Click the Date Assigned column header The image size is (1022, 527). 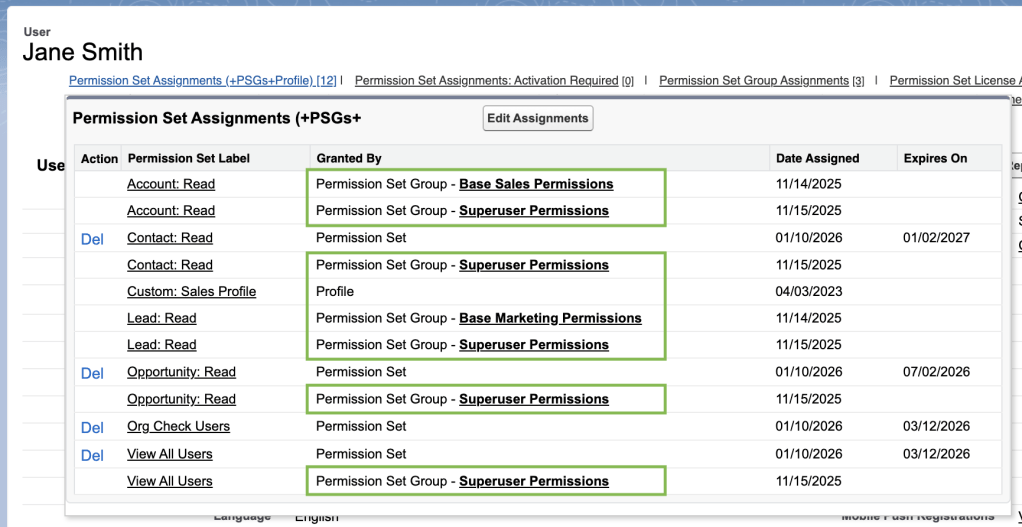pos(817,158)
